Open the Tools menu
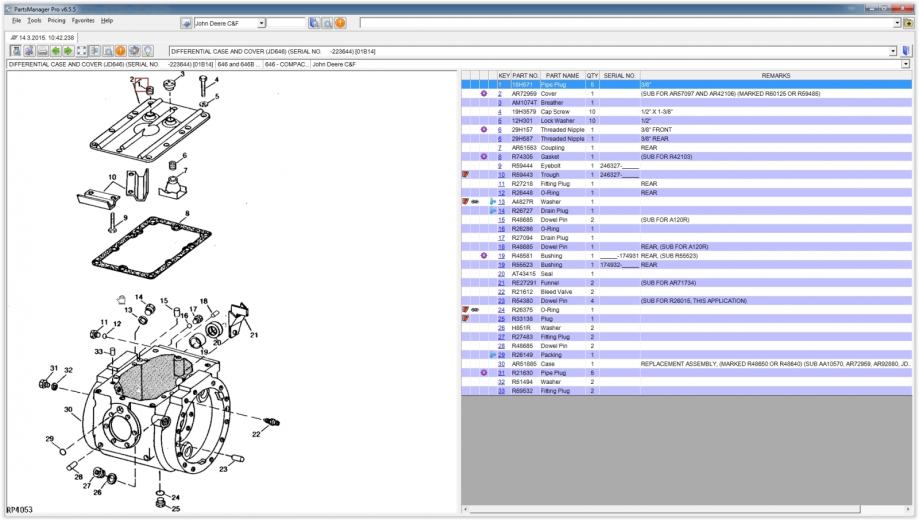 click(35, 20)
